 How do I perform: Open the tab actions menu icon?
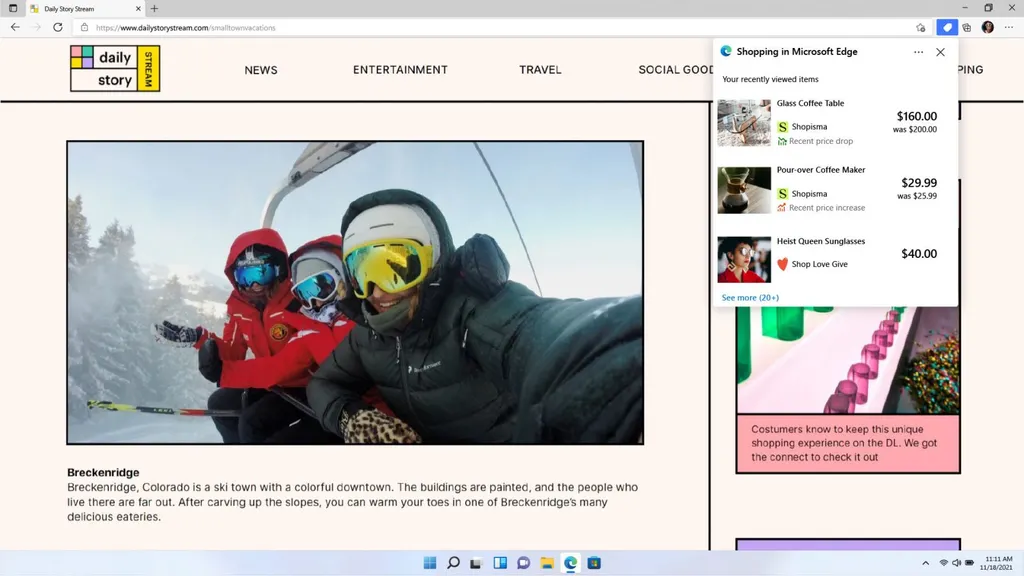(13, 8)
